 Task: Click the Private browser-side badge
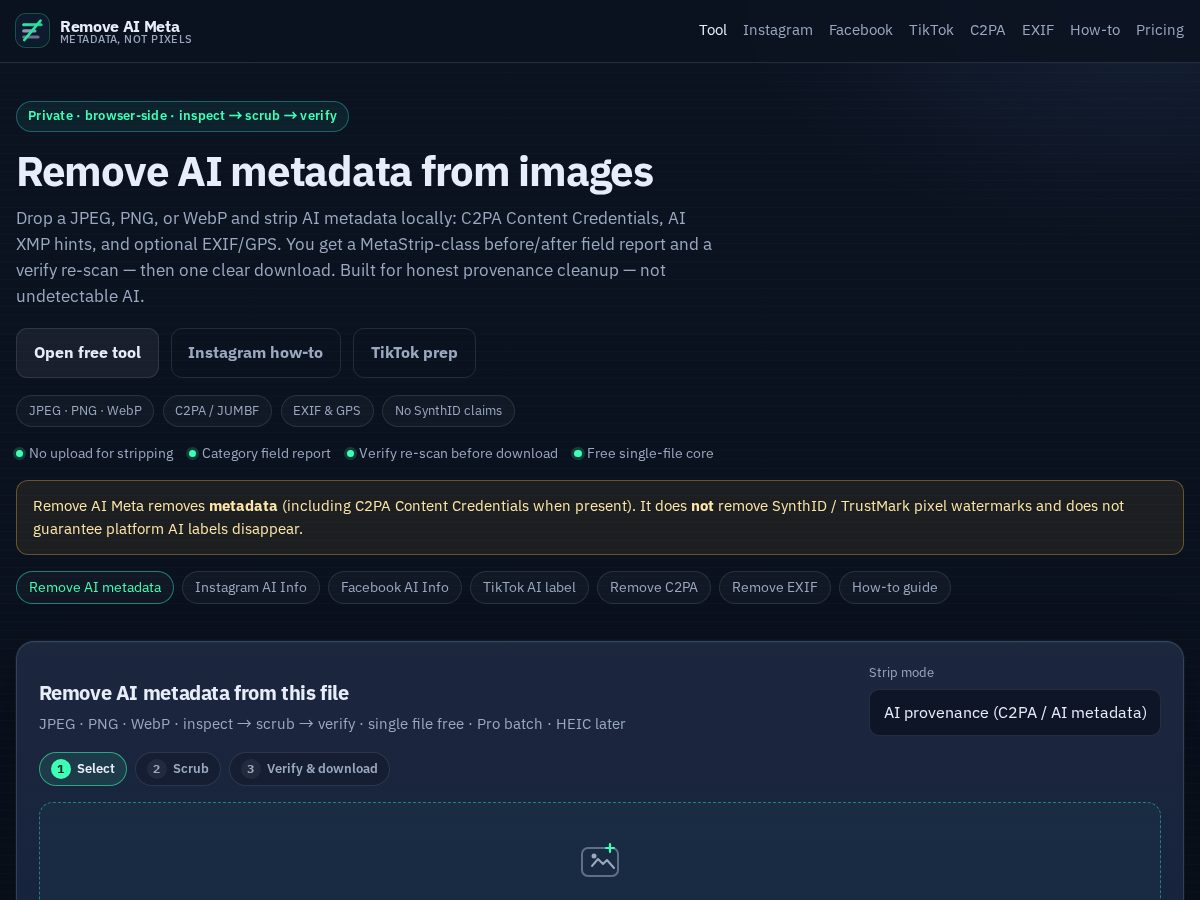[x=182, y=116]
